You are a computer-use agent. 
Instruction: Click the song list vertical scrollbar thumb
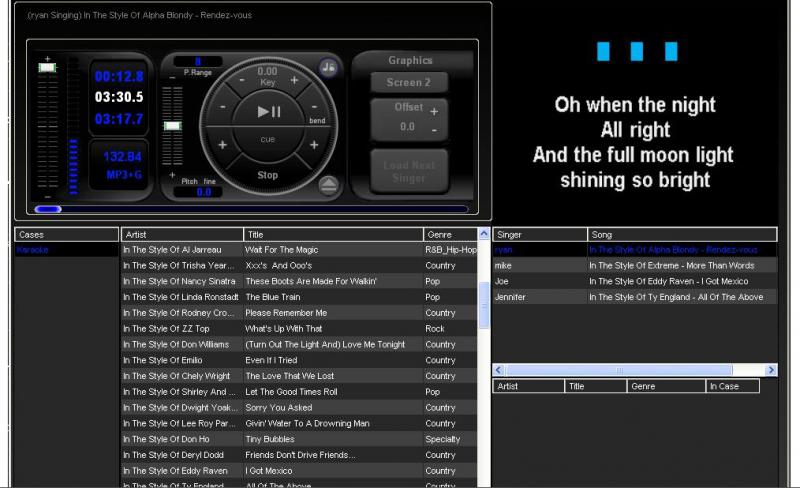[x=484, y=305]
